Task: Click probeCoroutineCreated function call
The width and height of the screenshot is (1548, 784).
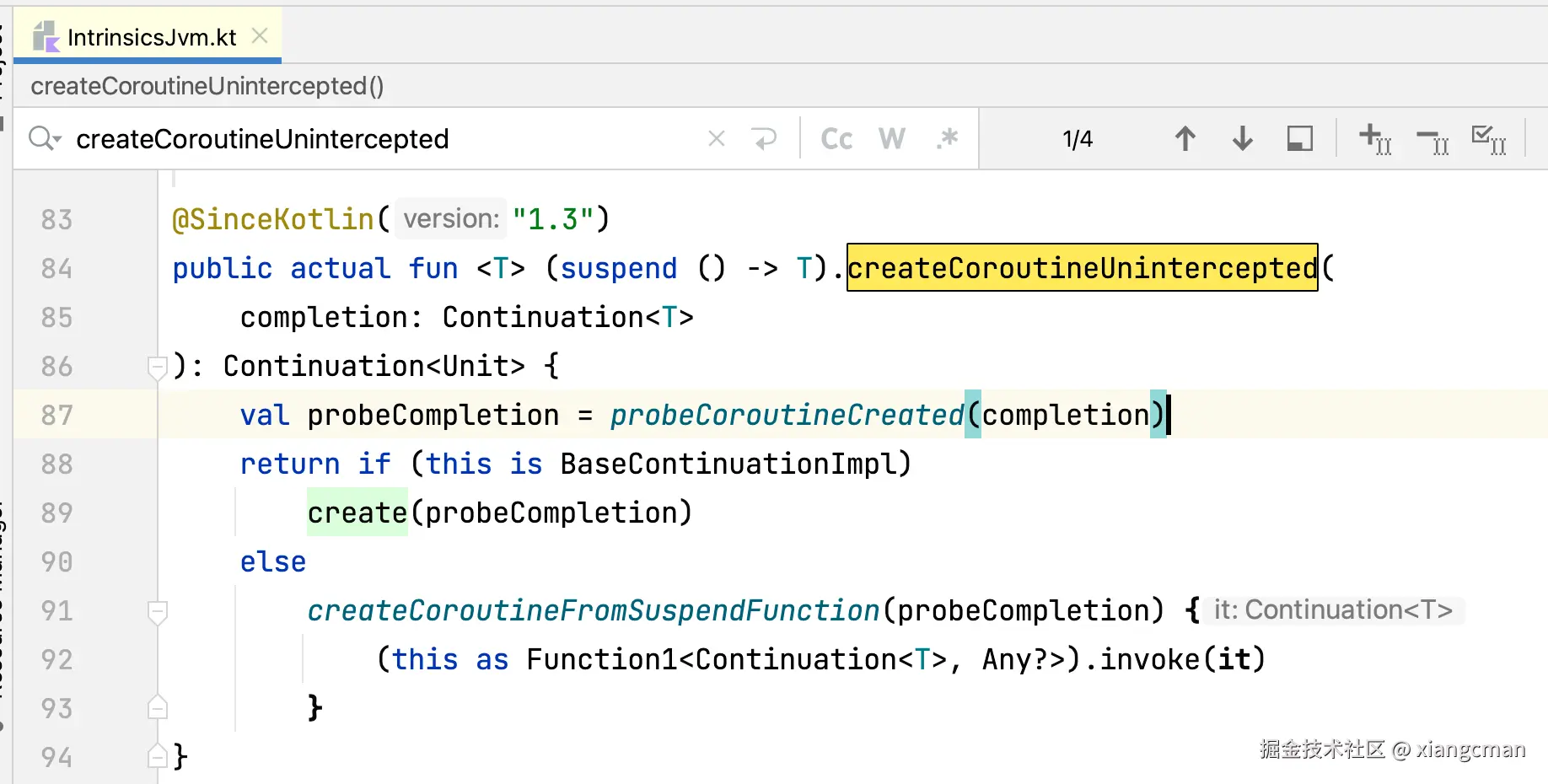Action: click(x=787, y=415)
